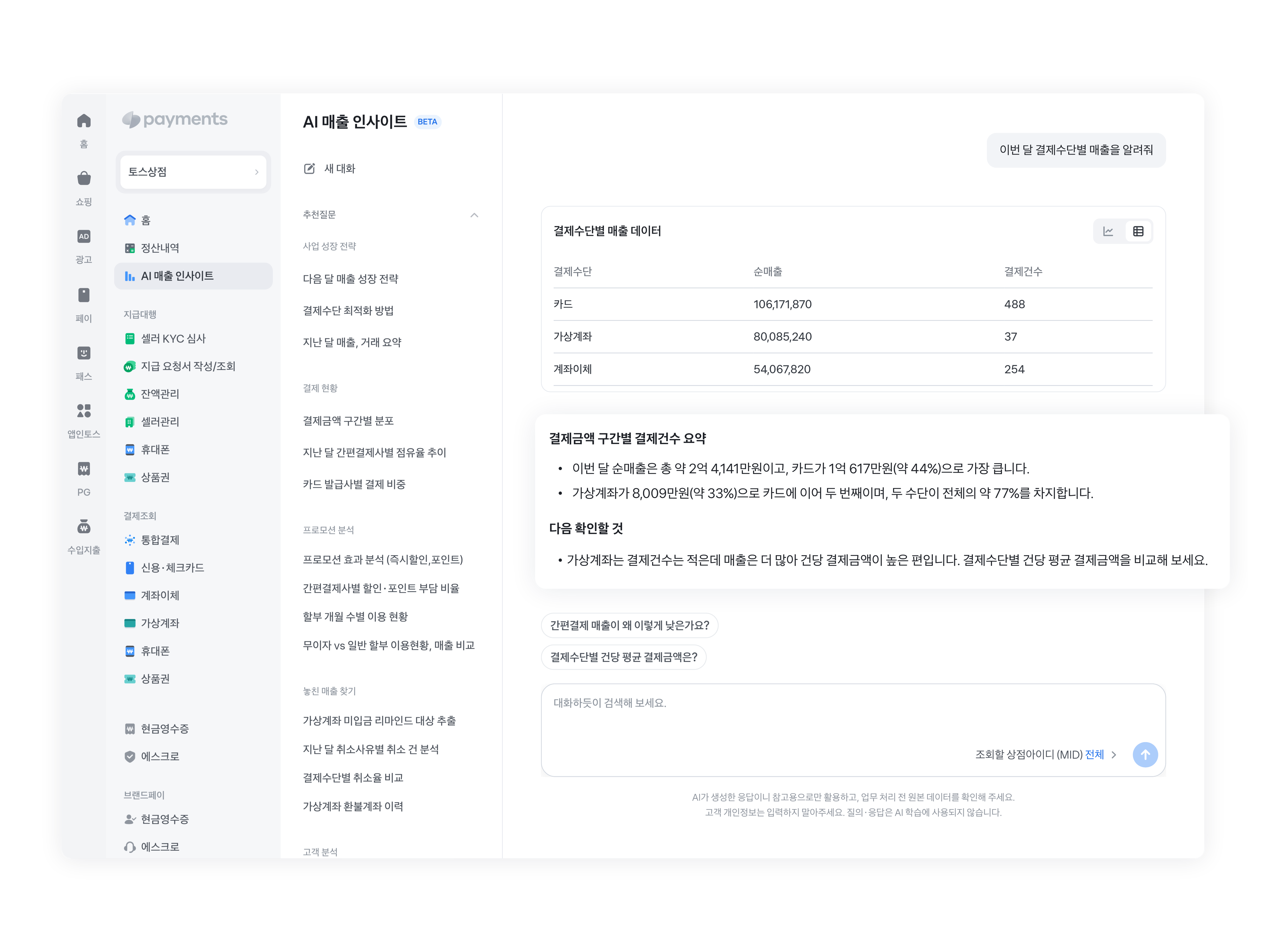Click the 106,171,870 value in the 카드 row

click(x=783, y=304)
